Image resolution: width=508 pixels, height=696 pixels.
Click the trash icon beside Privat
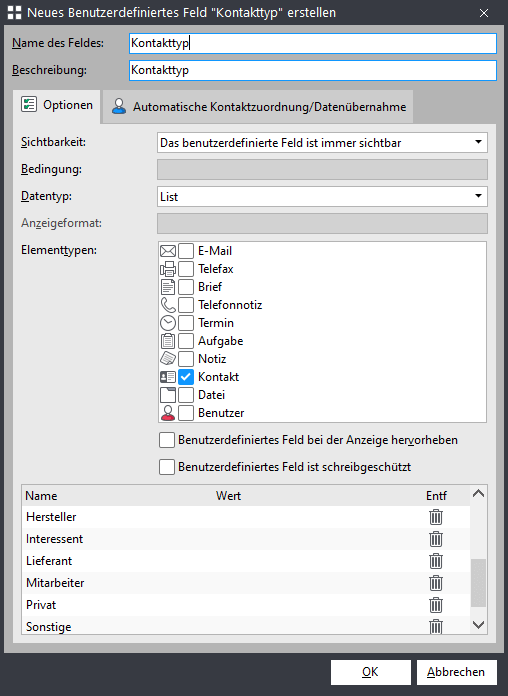[436, 605]
